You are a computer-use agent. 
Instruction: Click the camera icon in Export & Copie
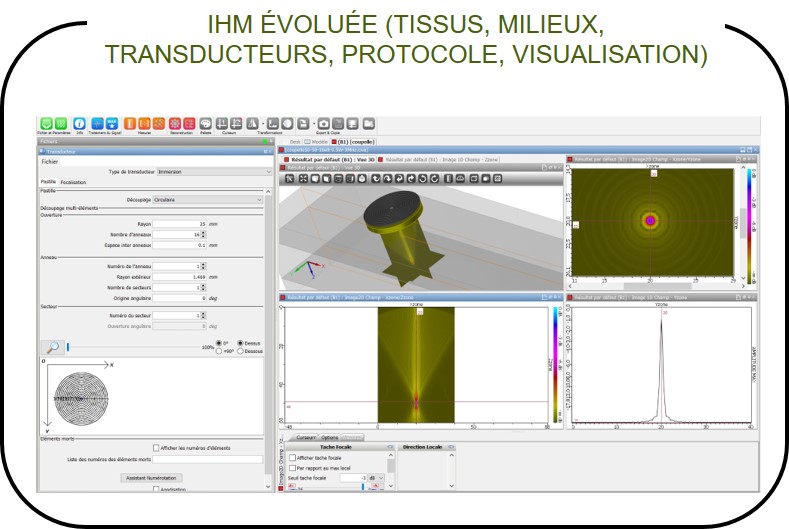[323, 122]
